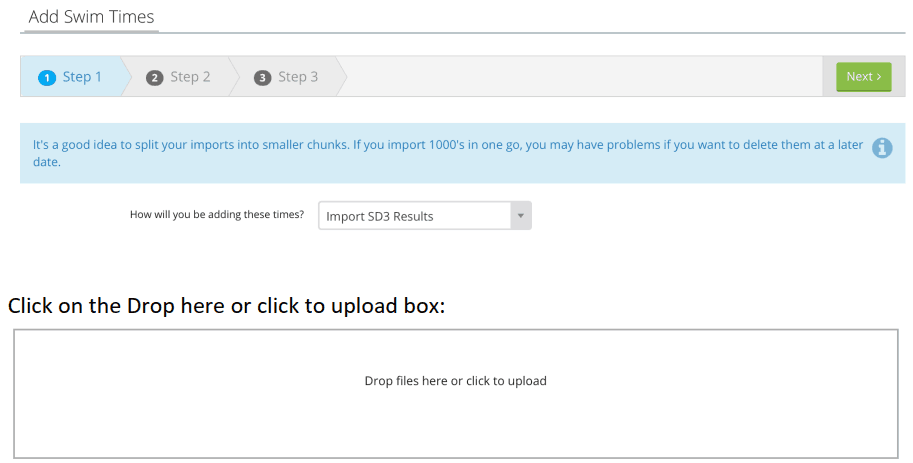Viewport: 913px width, 463px height.
Task: Click the green Next button
Action: (864, 77)
